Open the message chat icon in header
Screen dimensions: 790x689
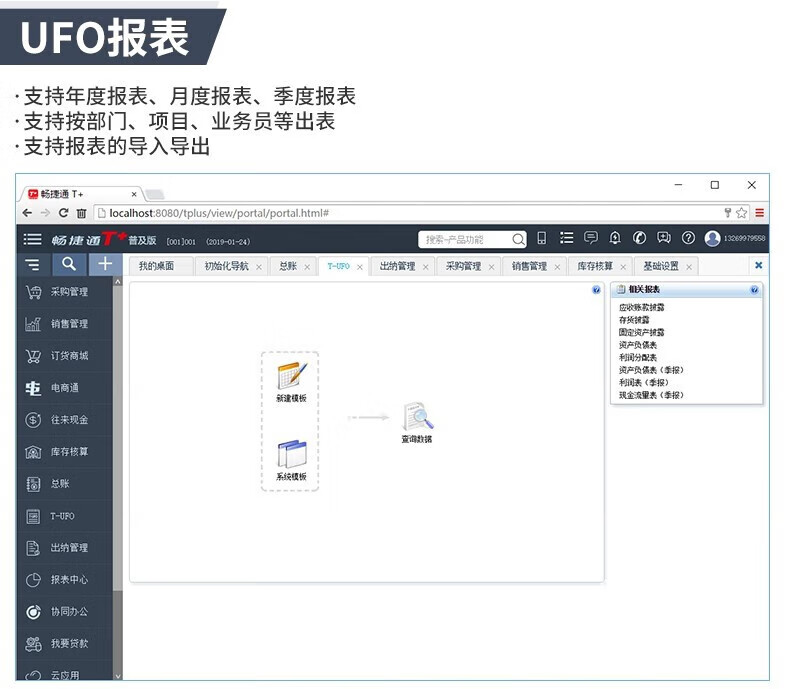pos(590,237)
